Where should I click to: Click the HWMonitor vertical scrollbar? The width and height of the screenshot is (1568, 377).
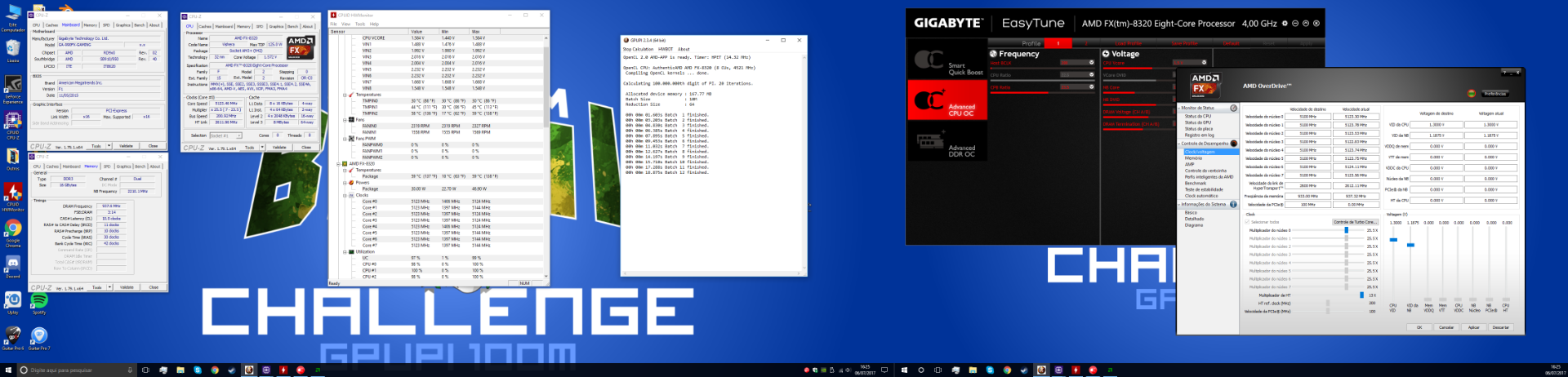(x=546, y=157)
